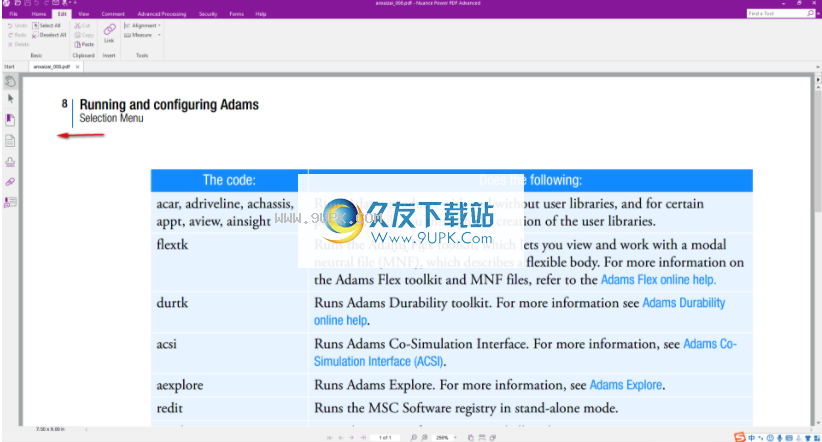Screen dimensions: 822x442
Task: Switch to the Home ribbon tab
Action: coord(39,14)
